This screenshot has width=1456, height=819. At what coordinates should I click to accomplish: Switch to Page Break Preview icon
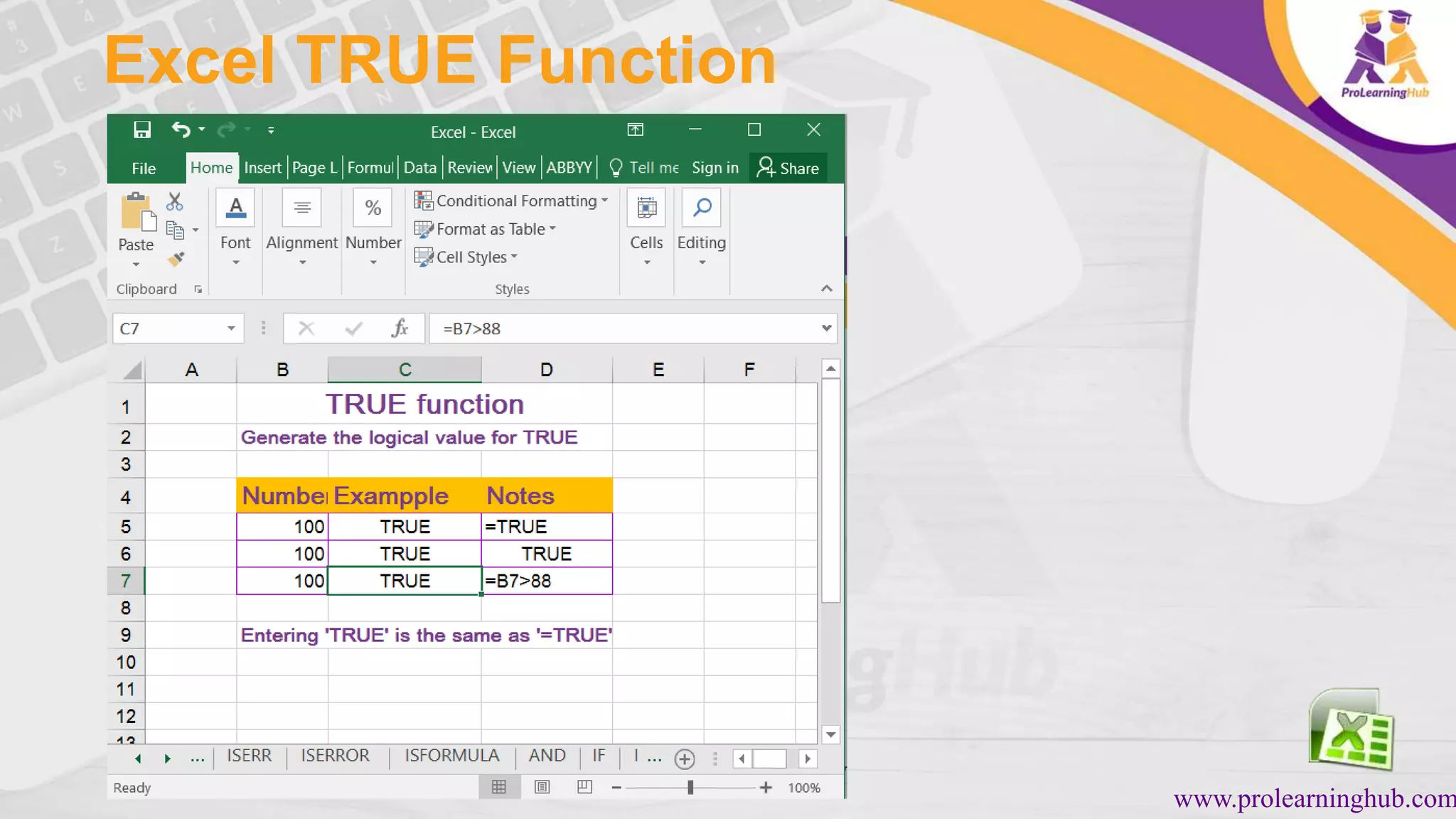(x=584, y=787)
